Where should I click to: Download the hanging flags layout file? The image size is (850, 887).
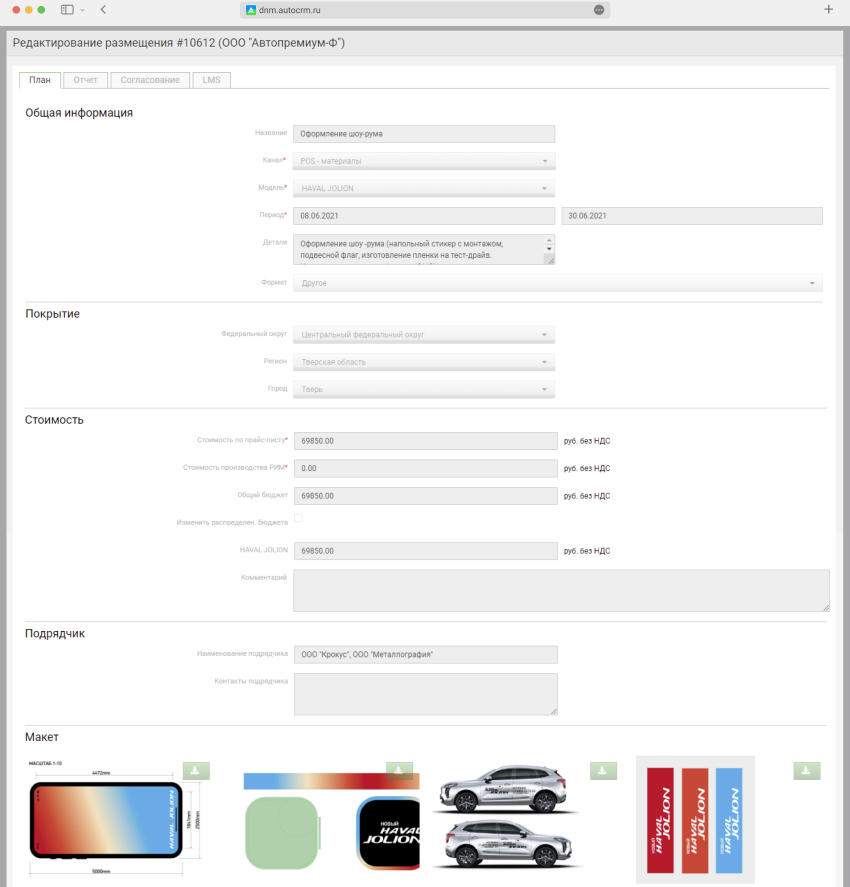pos(806,770)
